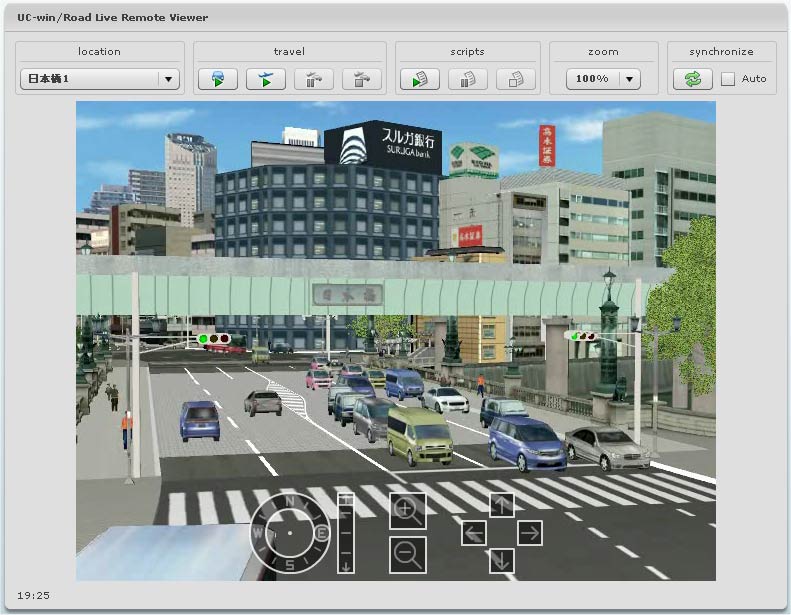791x615 pixels.
Task: Run the script with the play-document icon
Action: point(420,79)
